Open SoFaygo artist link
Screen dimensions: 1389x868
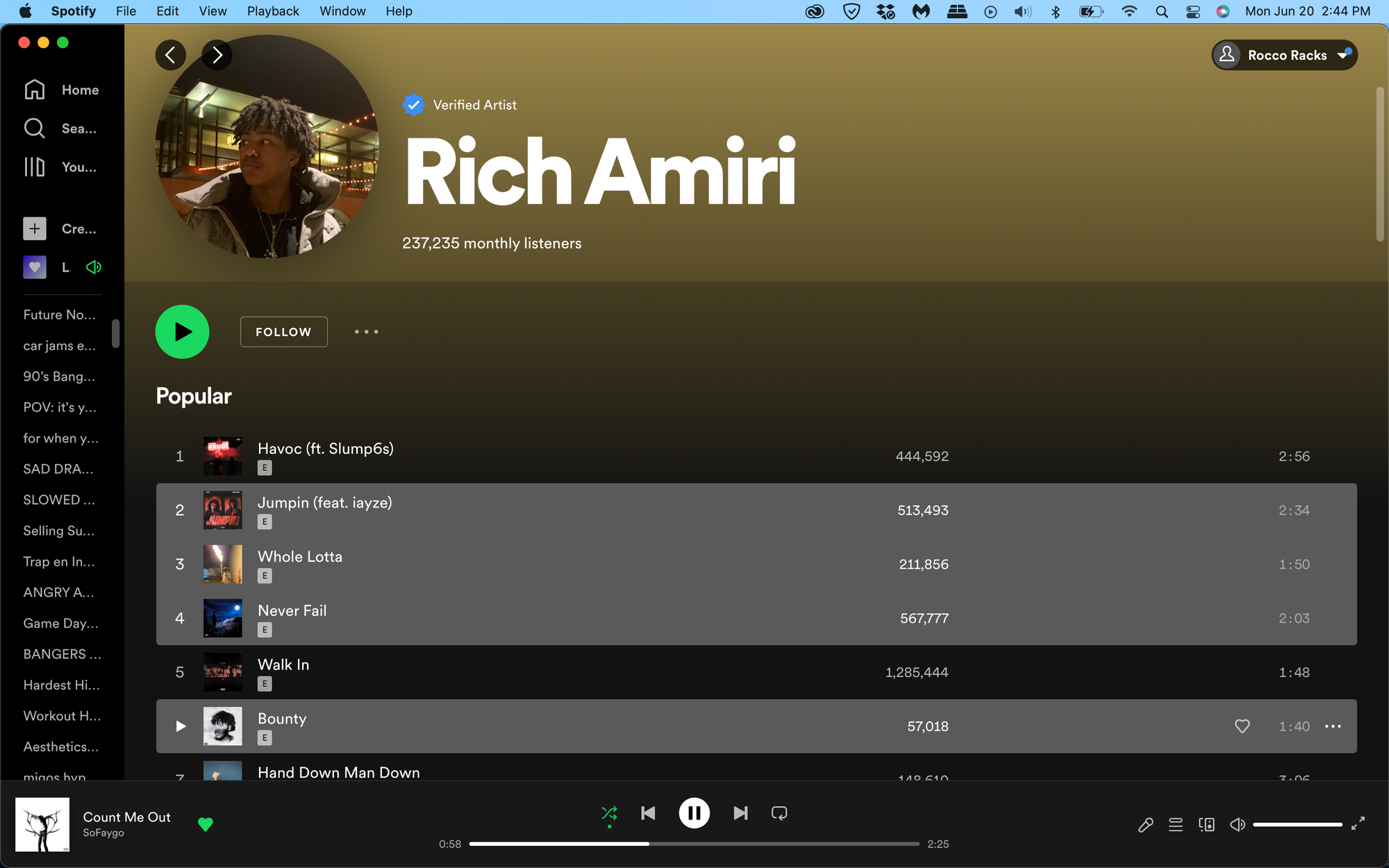pos(103,833)
